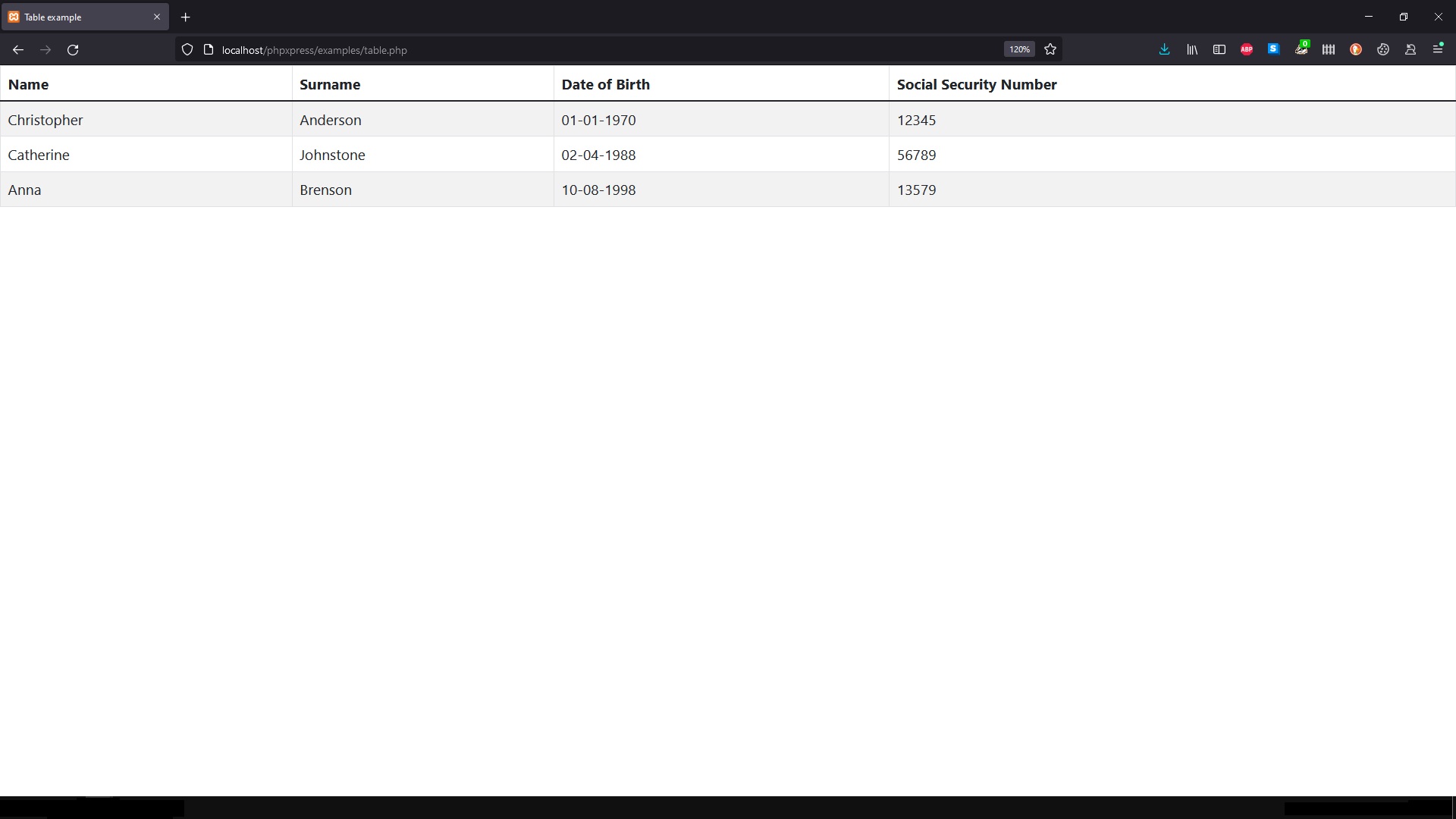Screen dimensions: 1456x819
Task: Open the tracking protection shield icon
Action: pyautogui.click(x=187, y=50)
